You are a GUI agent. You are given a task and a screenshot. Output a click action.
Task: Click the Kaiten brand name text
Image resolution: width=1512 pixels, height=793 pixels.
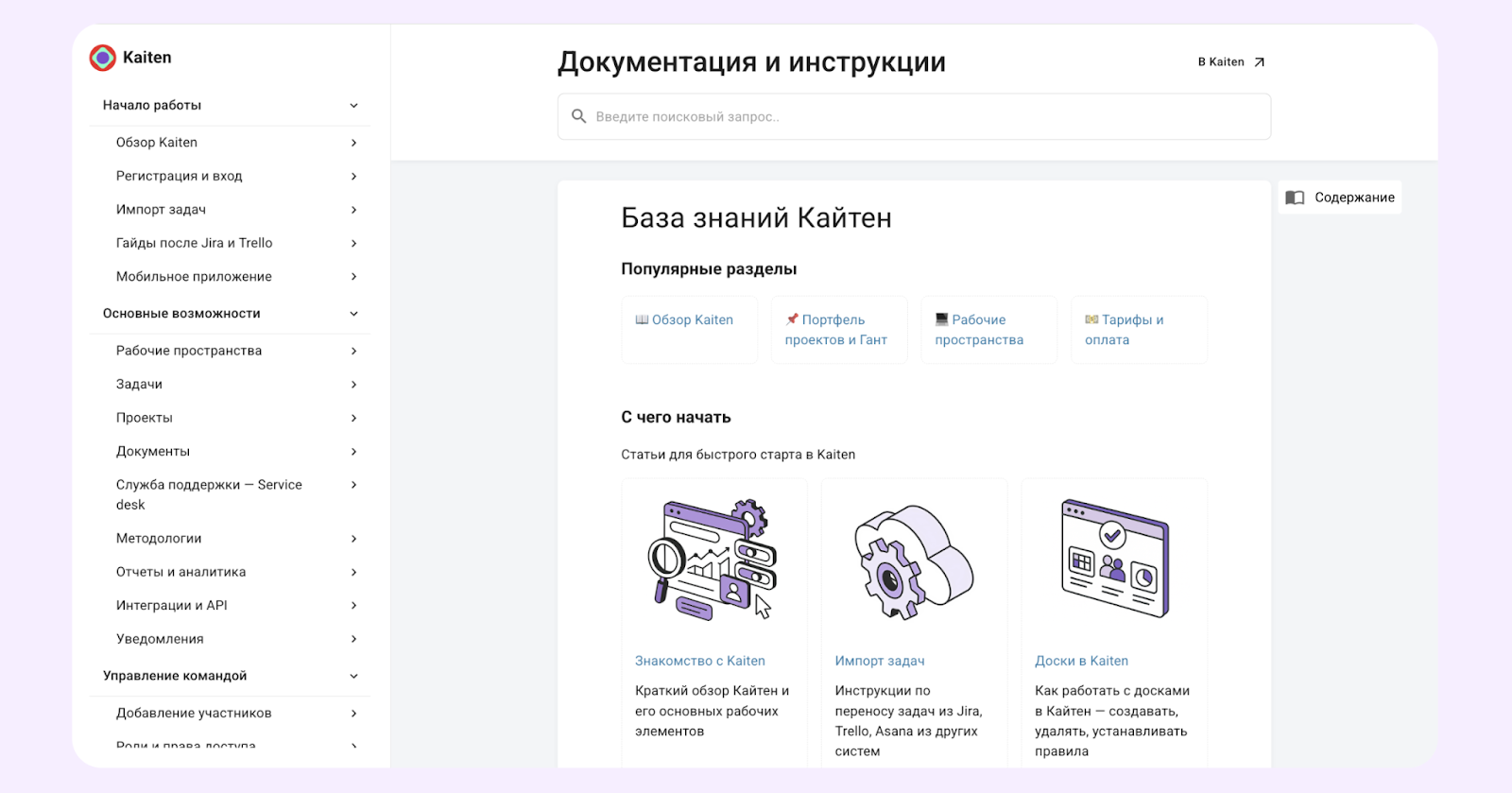pos(147,58)
